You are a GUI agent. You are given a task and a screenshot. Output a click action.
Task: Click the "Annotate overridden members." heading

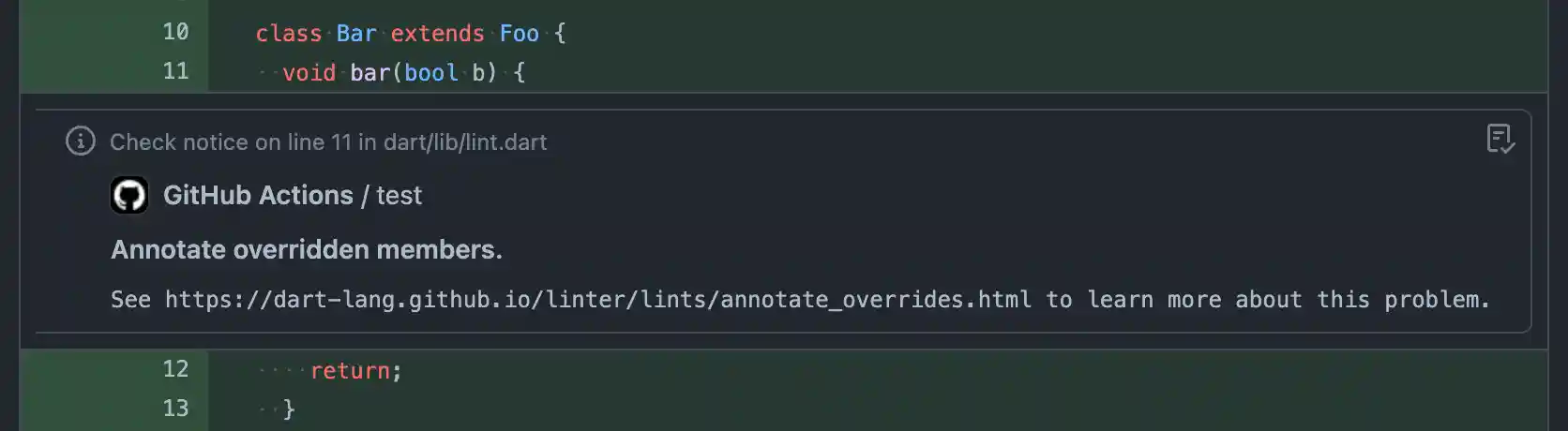click(307, 250)
